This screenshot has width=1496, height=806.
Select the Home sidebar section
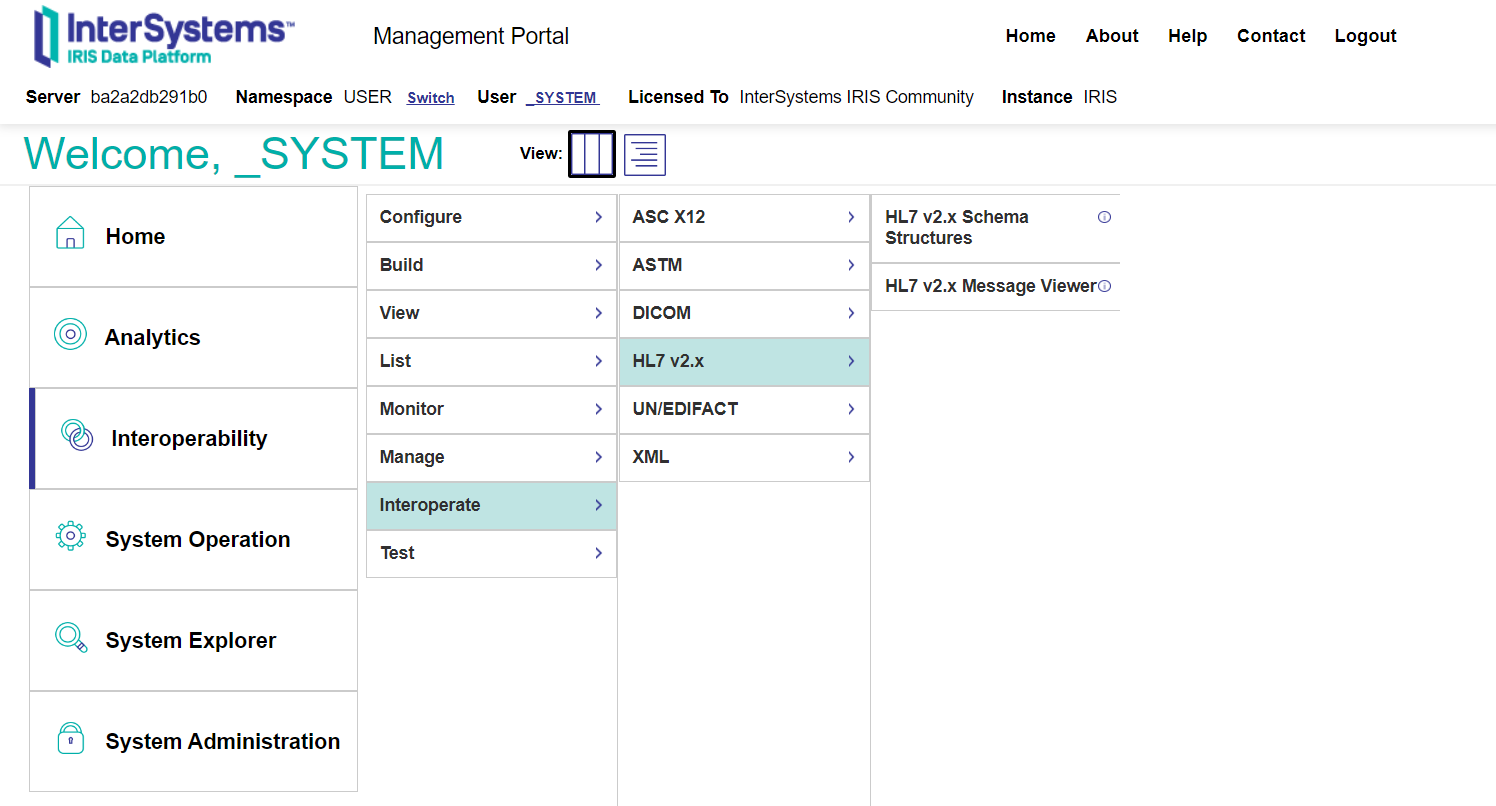(x=193, y=237)
